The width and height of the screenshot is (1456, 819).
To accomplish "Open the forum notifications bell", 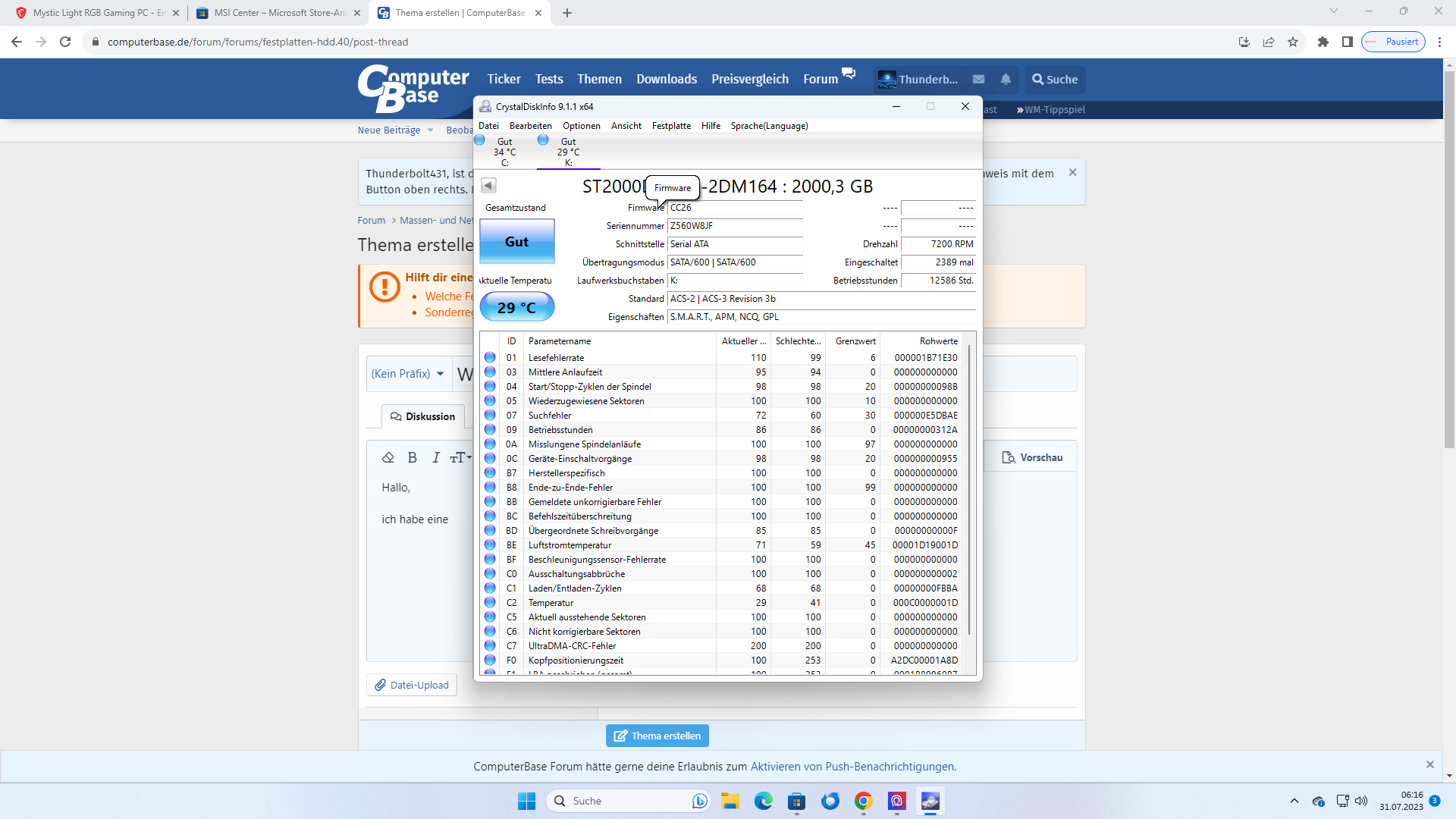I will (x=1006, y=79).
